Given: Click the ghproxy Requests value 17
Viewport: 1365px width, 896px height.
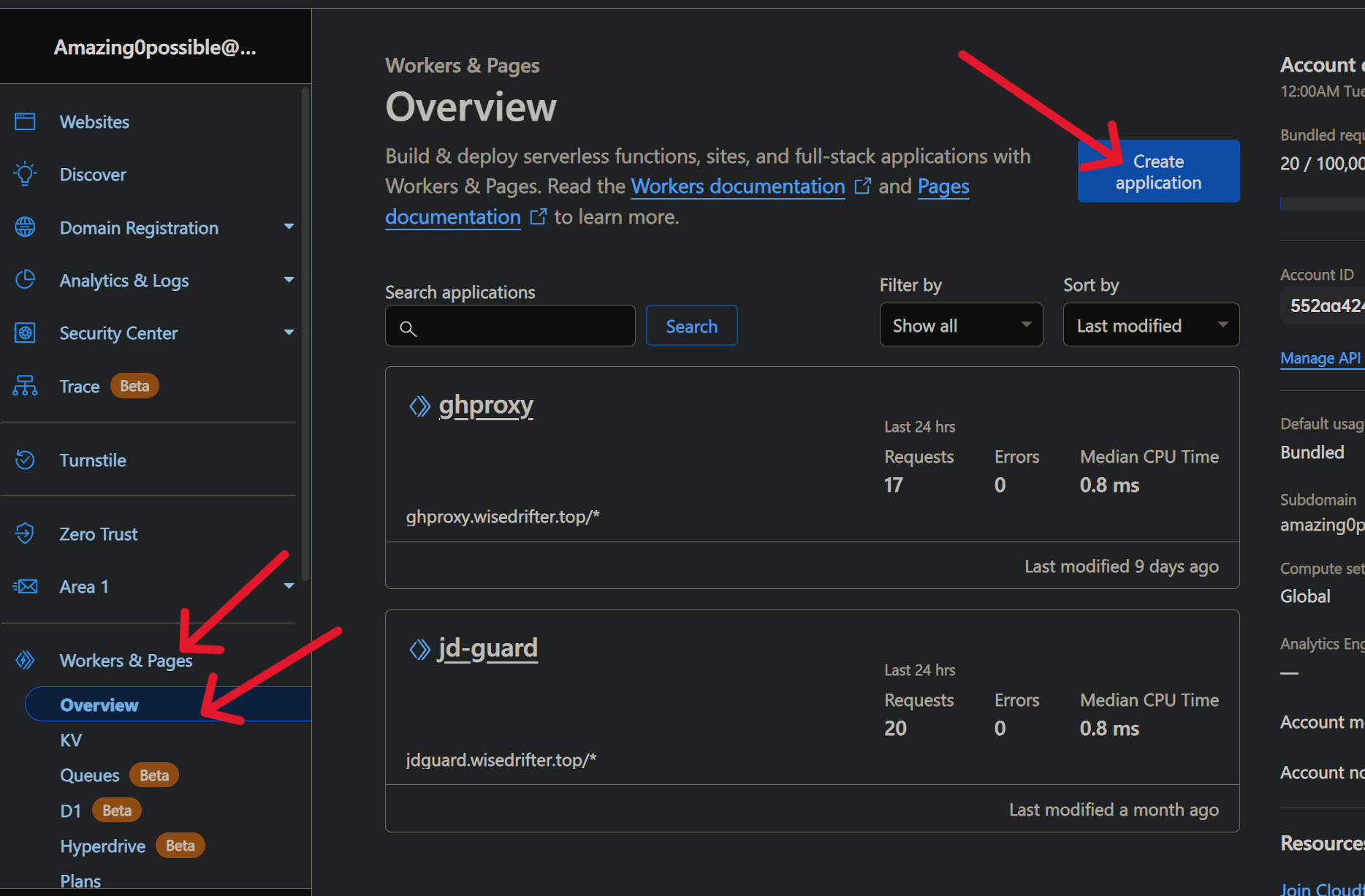Looking at the screenshot, I should tap(894, 485).
